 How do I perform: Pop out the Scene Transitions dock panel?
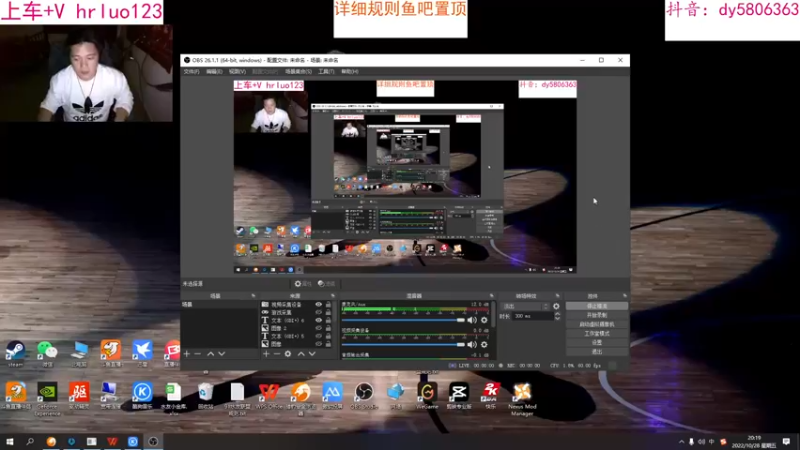(557, 296)
